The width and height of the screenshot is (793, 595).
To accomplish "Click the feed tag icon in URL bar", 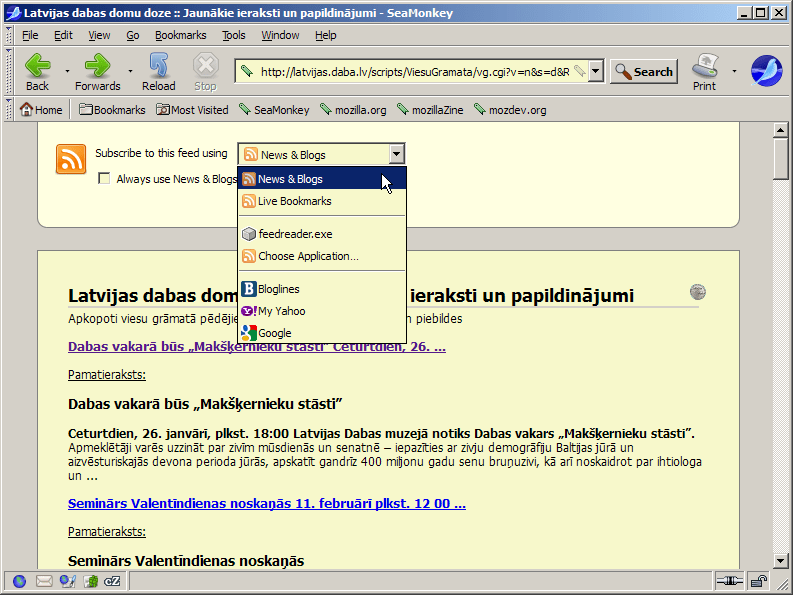I will [x=580, y=71].
